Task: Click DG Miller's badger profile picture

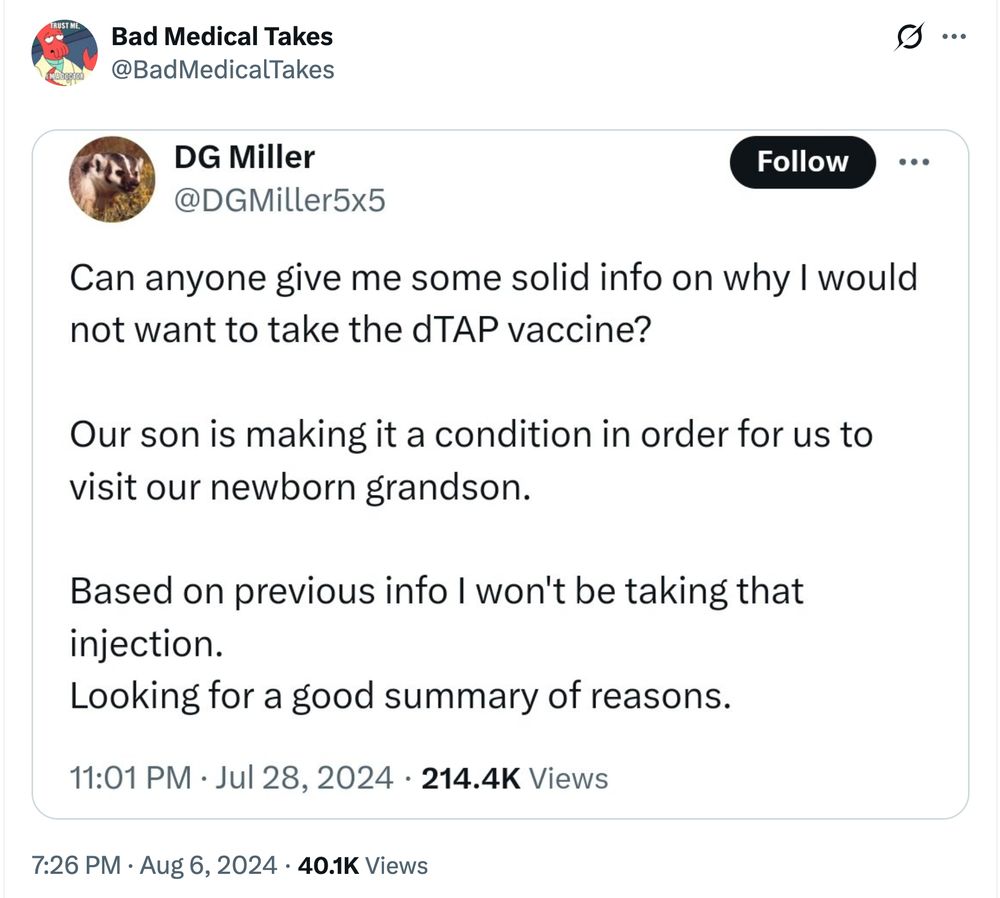Action: (112, 179)
